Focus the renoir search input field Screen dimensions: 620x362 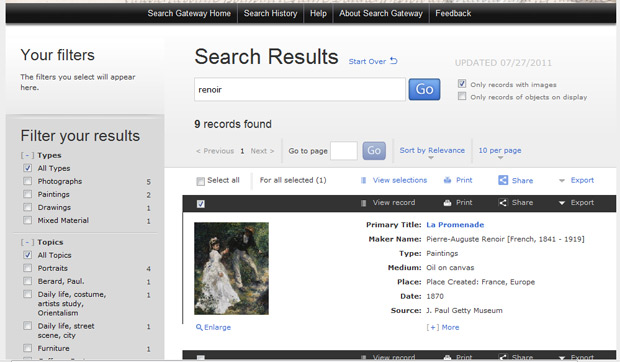coord(300,89)
